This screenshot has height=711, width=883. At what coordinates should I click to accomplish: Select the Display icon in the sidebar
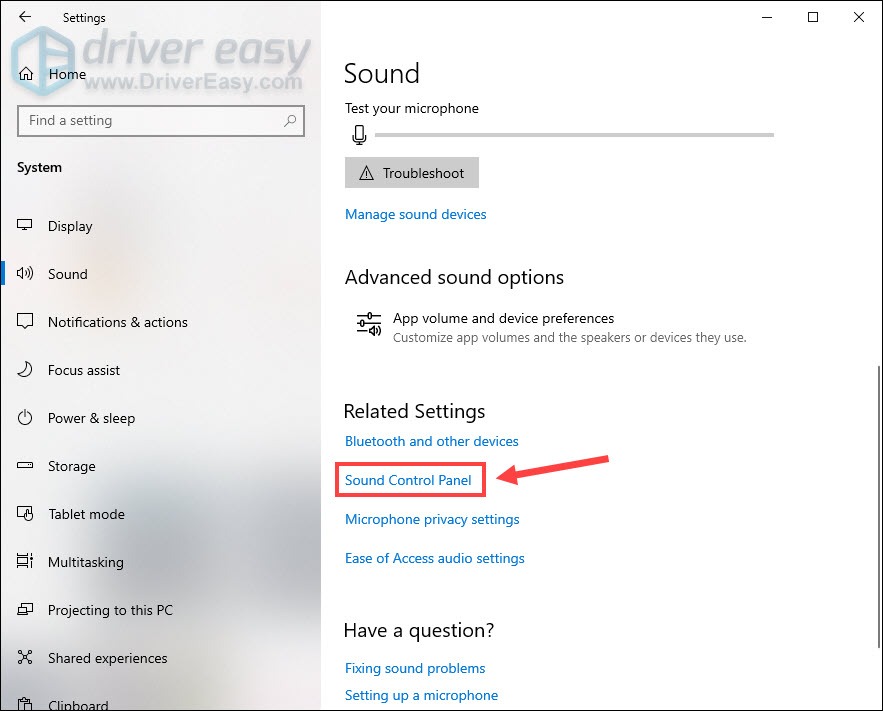tap(23, 226)
